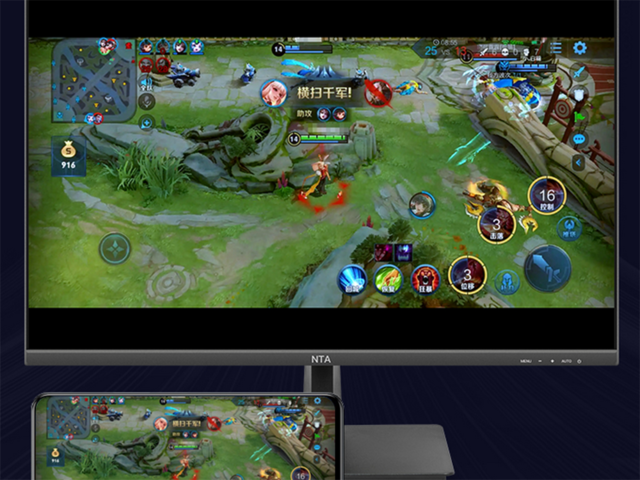Tap the attack-minion target button

[x=507, y=282]
